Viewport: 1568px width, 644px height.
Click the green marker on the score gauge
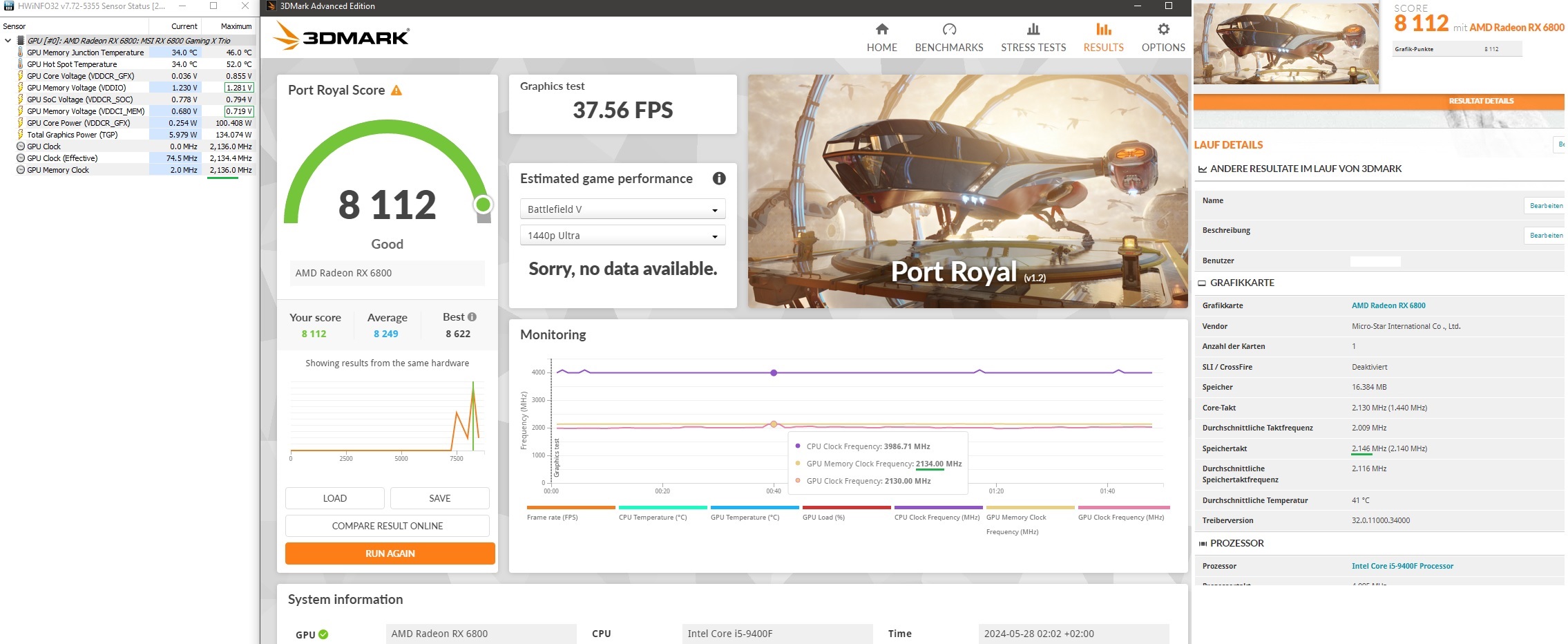click(x=483, y=205)
